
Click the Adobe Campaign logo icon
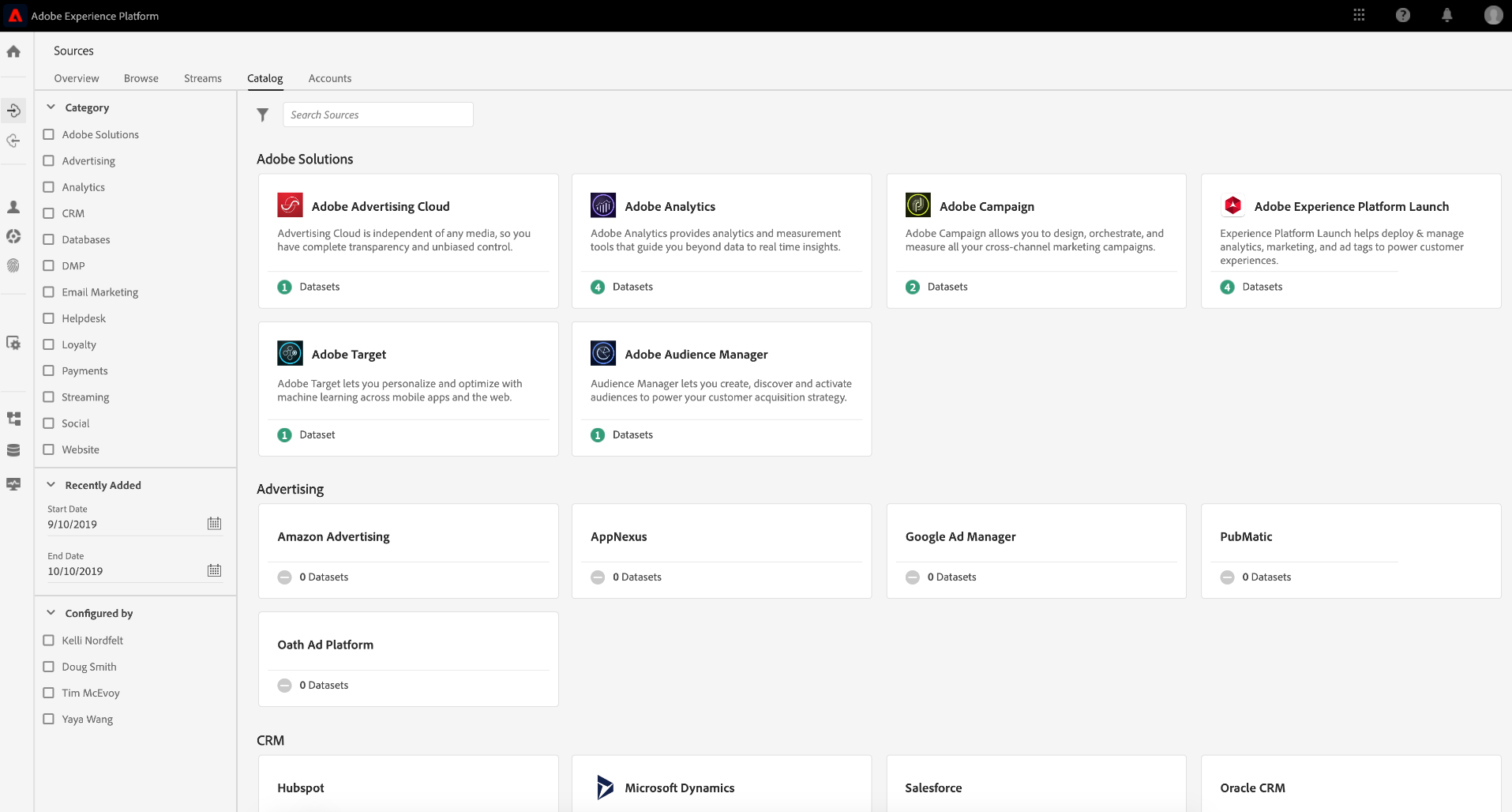pyautogui.click(x=917, y=205)
